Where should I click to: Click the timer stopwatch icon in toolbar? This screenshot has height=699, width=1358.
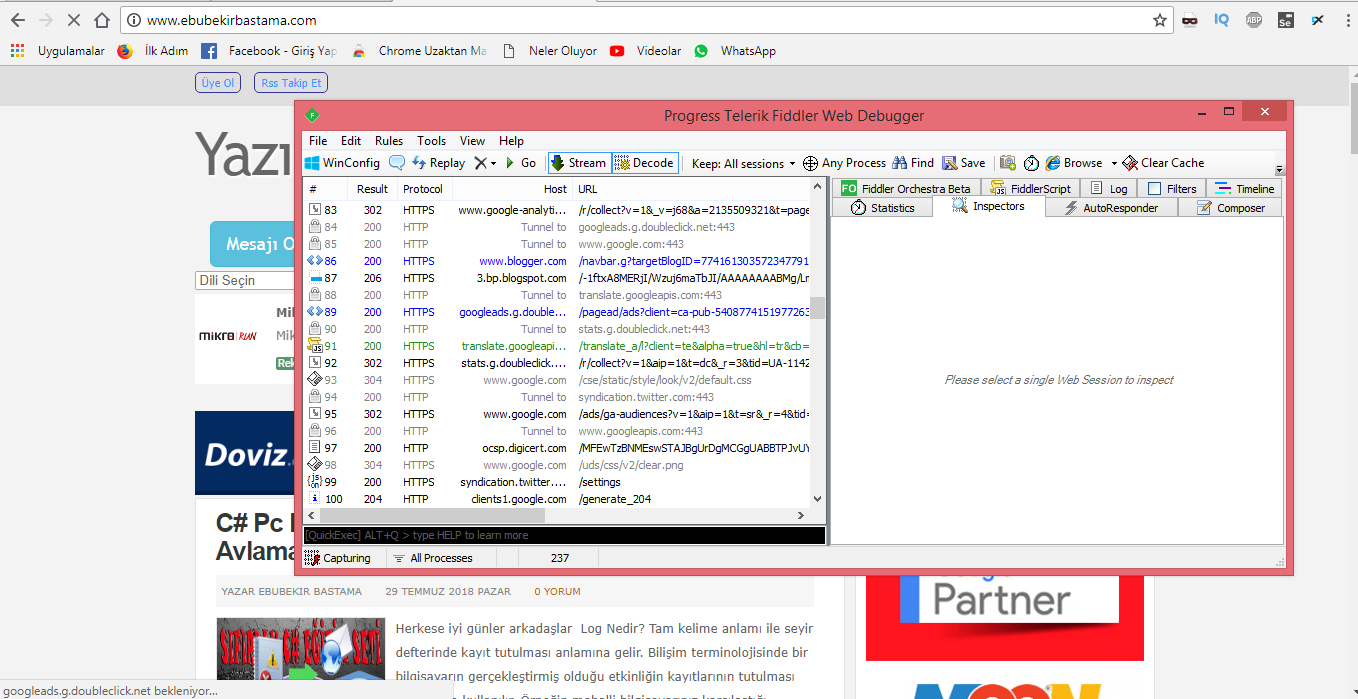click(1031, 163)
